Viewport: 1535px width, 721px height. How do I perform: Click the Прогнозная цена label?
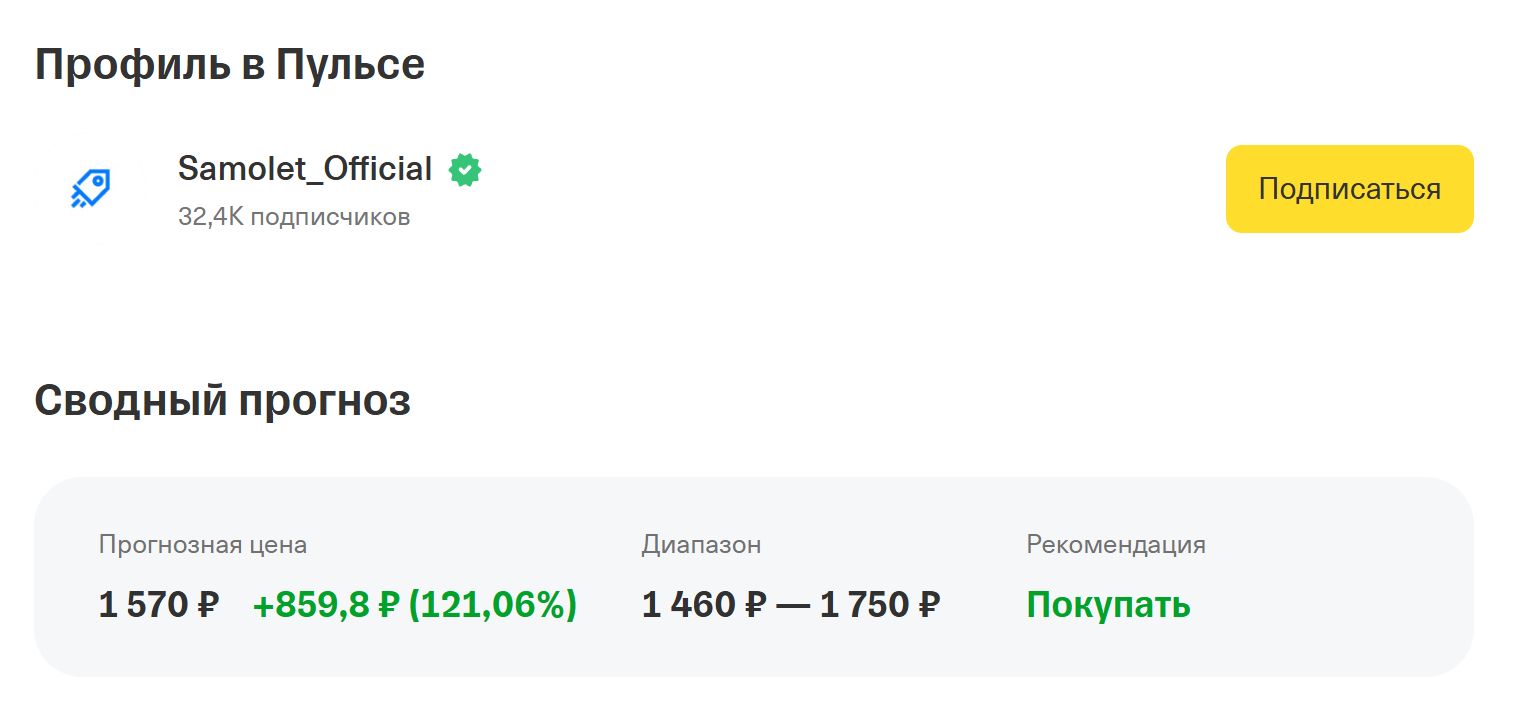(x=202, y=545)
